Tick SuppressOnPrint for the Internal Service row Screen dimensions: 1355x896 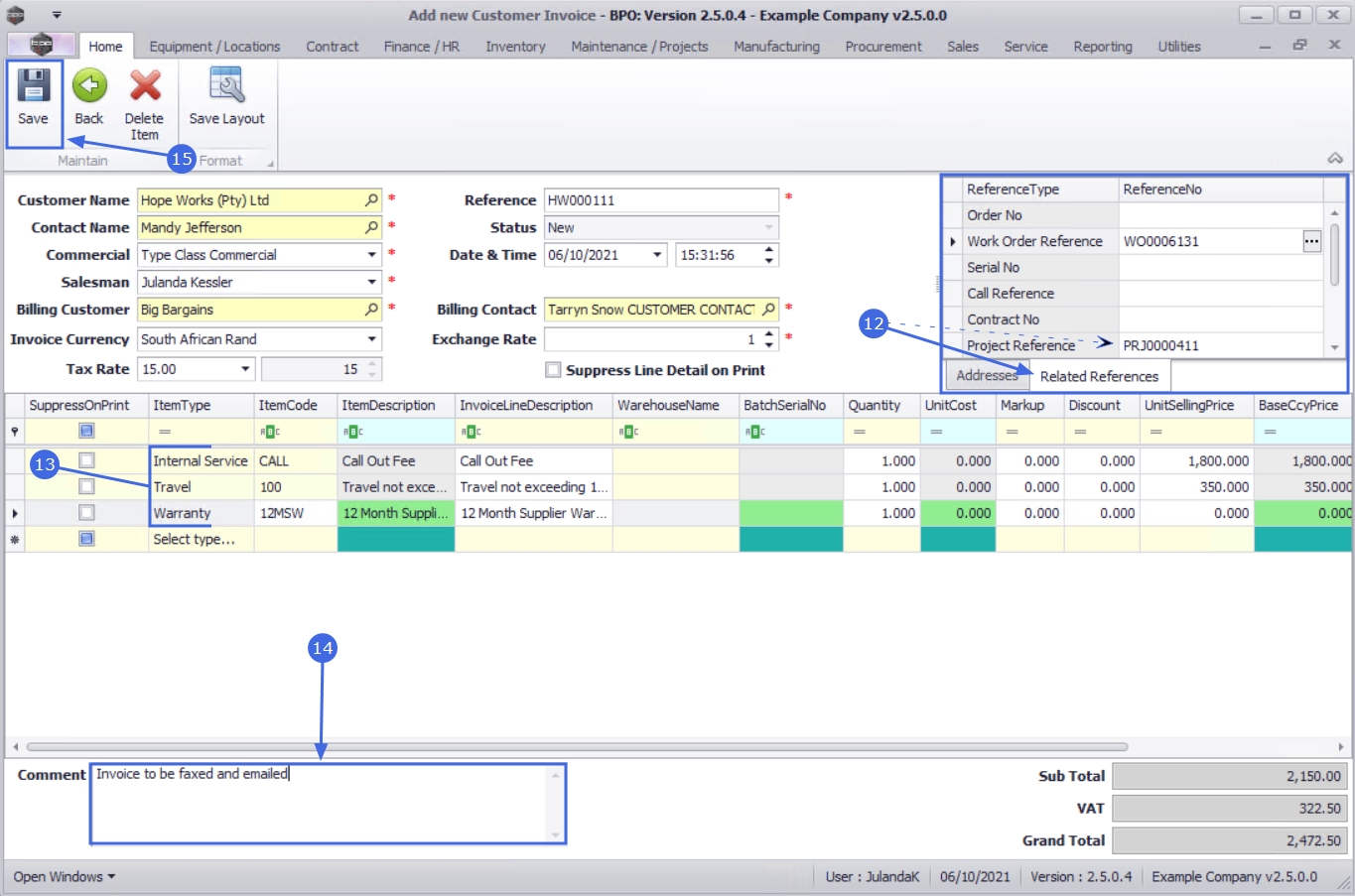(86, 460)
